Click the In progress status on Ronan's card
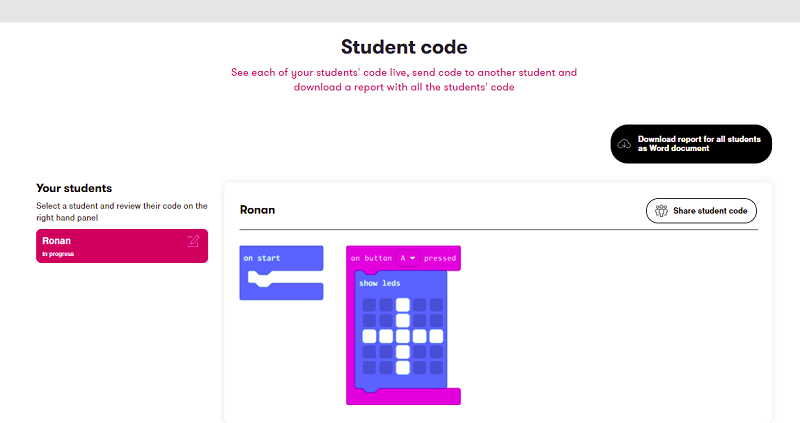800x423 pixels. click(x=58, y=254)
